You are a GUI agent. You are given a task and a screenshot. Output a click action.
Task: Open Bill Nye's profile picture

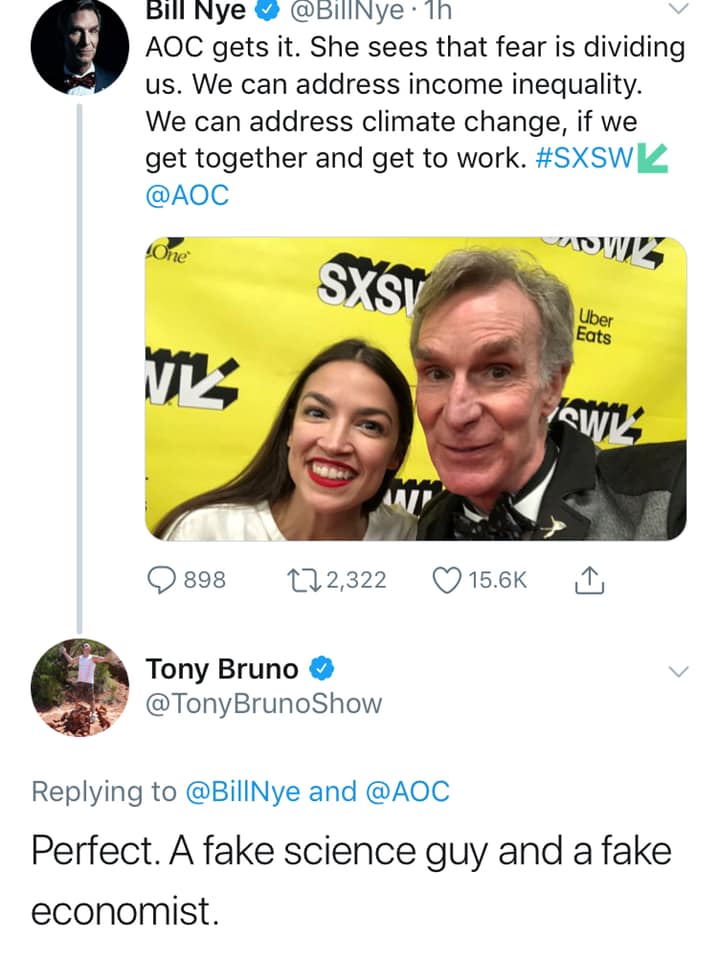pos(80,47)
